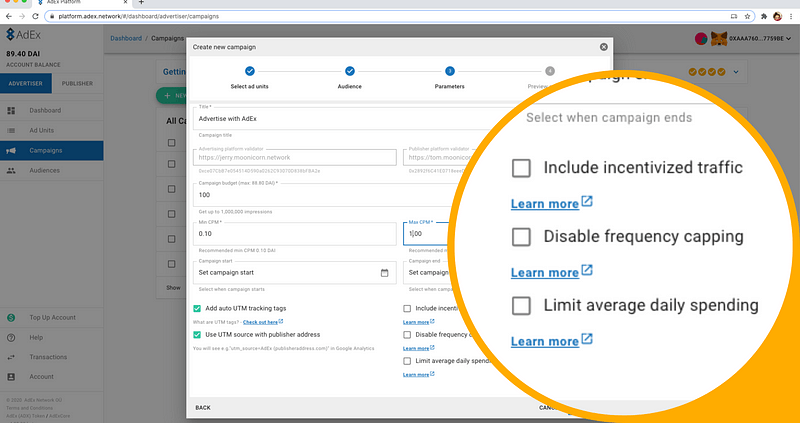Open a new browser tab
The height and width of the screenshot is (423, 800).
141,3
